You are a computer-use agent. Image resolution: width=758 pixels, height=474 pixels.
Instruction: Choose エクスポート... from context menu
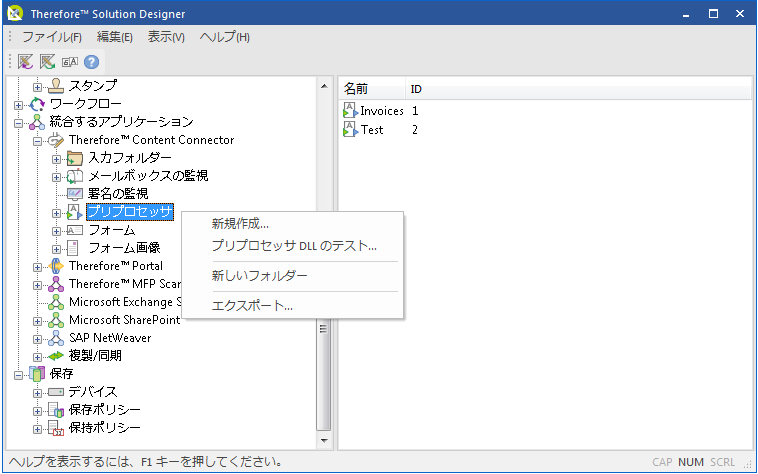pyautogui.click(x=292, y=306)
